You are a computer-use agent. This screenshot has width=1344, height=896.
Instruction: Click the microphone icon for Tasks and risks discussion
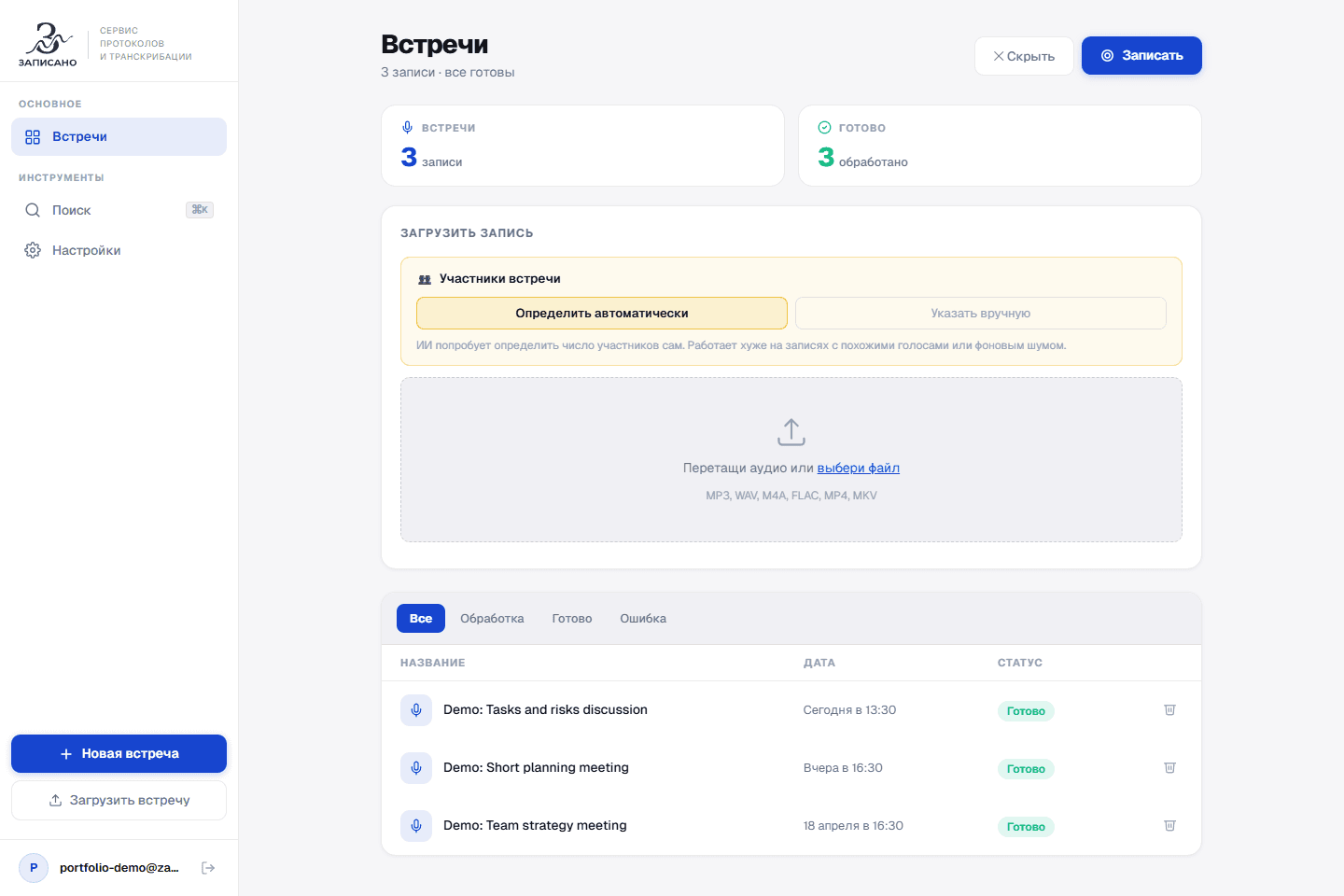[416, 710]
